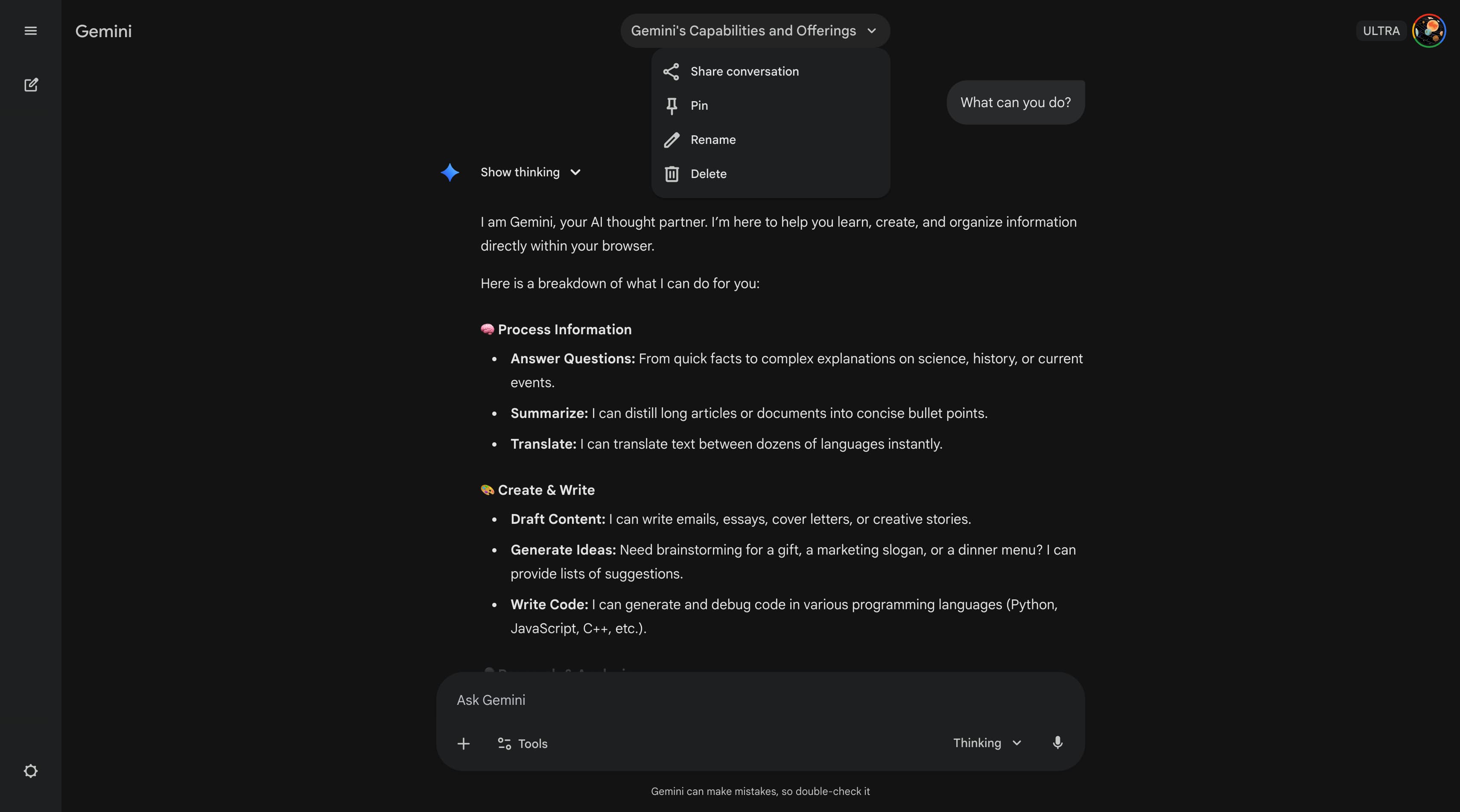
Task: Click the microphone voice input icon
Action: pyautogui.click(x=1057, y=743)
